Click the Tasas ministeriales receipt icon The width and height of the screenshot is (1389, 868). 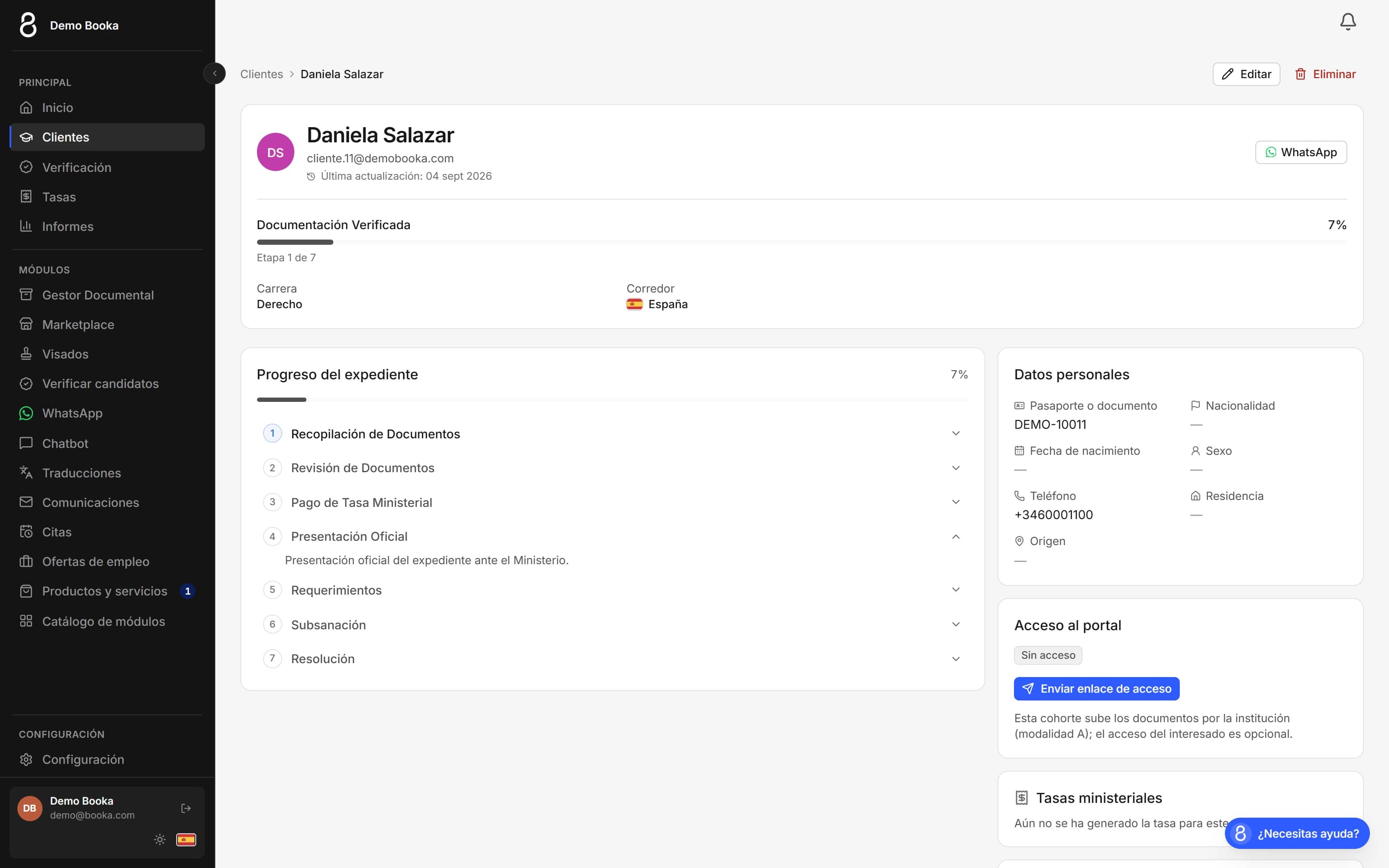pos(1022,798)
